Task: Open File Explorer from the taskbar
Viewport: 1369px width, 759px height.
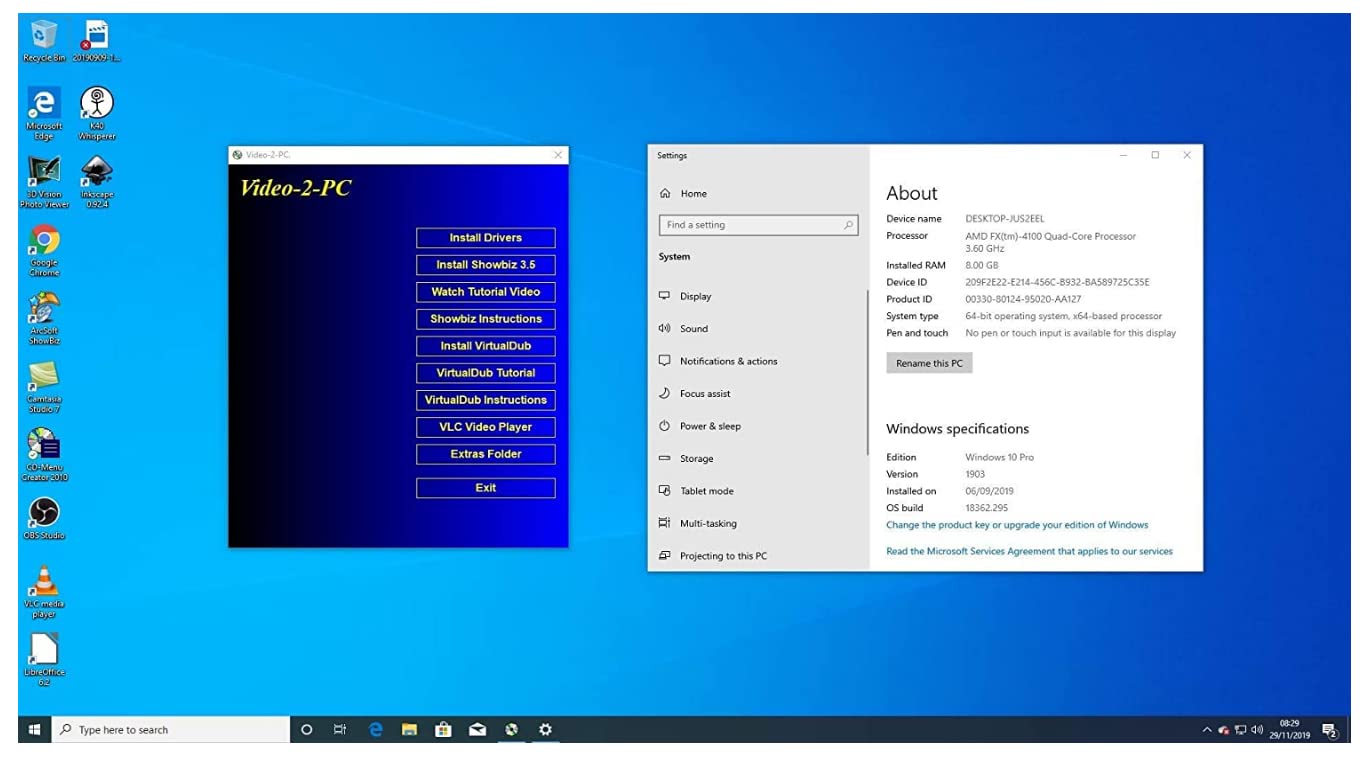Action: coord(409,730)
